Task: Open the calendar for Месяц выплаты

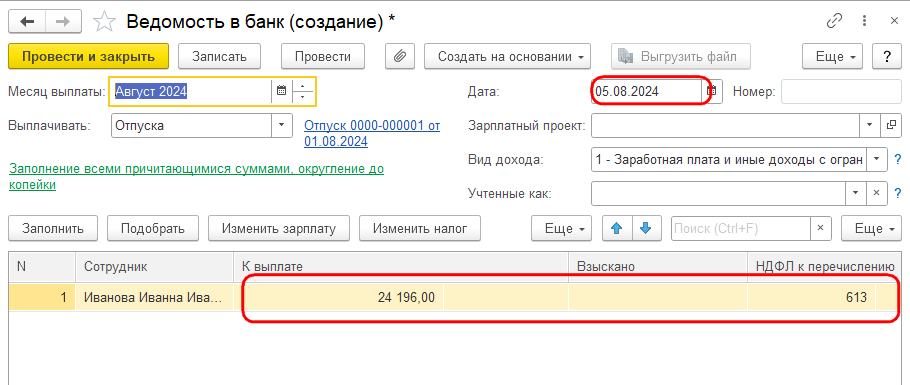Action: click(281, 91)
